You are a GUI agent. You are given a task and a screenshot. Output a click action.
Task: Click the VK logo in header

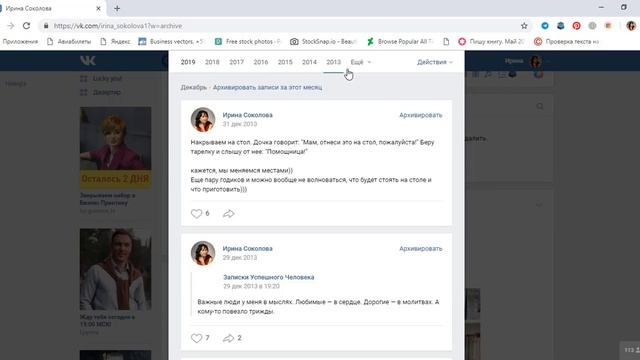(x=88, y=61)
